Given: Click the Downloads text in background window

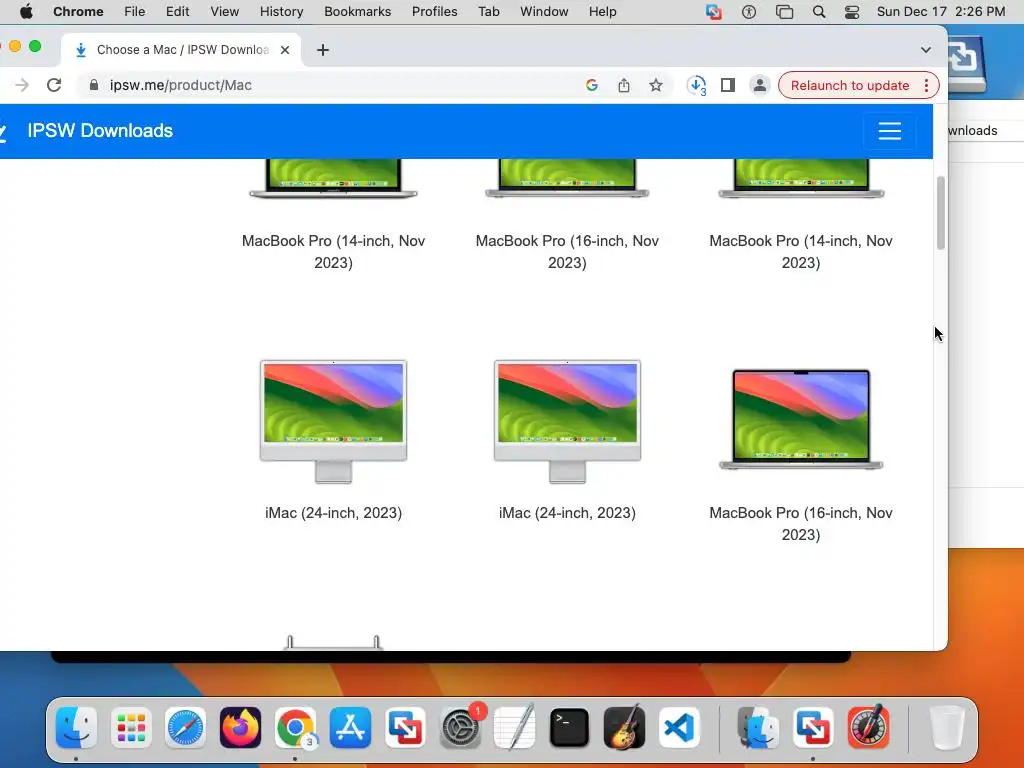Looking at the screenshot, I should click(x=973, y=131).
